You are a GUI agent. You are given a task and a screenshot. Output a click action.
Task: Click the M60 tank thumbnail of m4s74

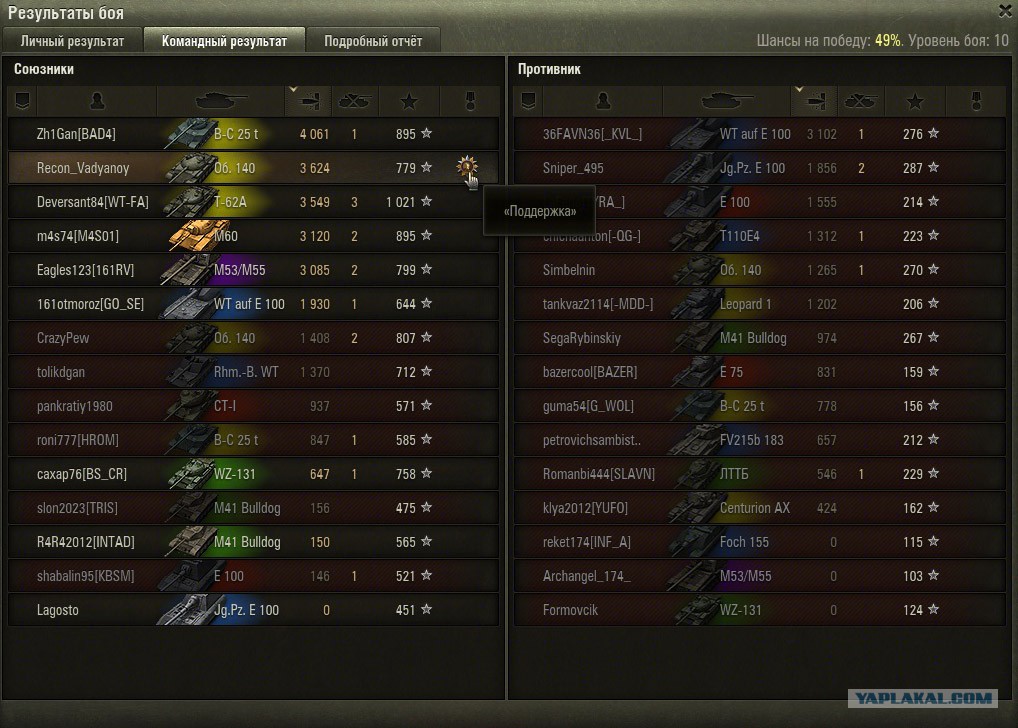click(192, 234)
